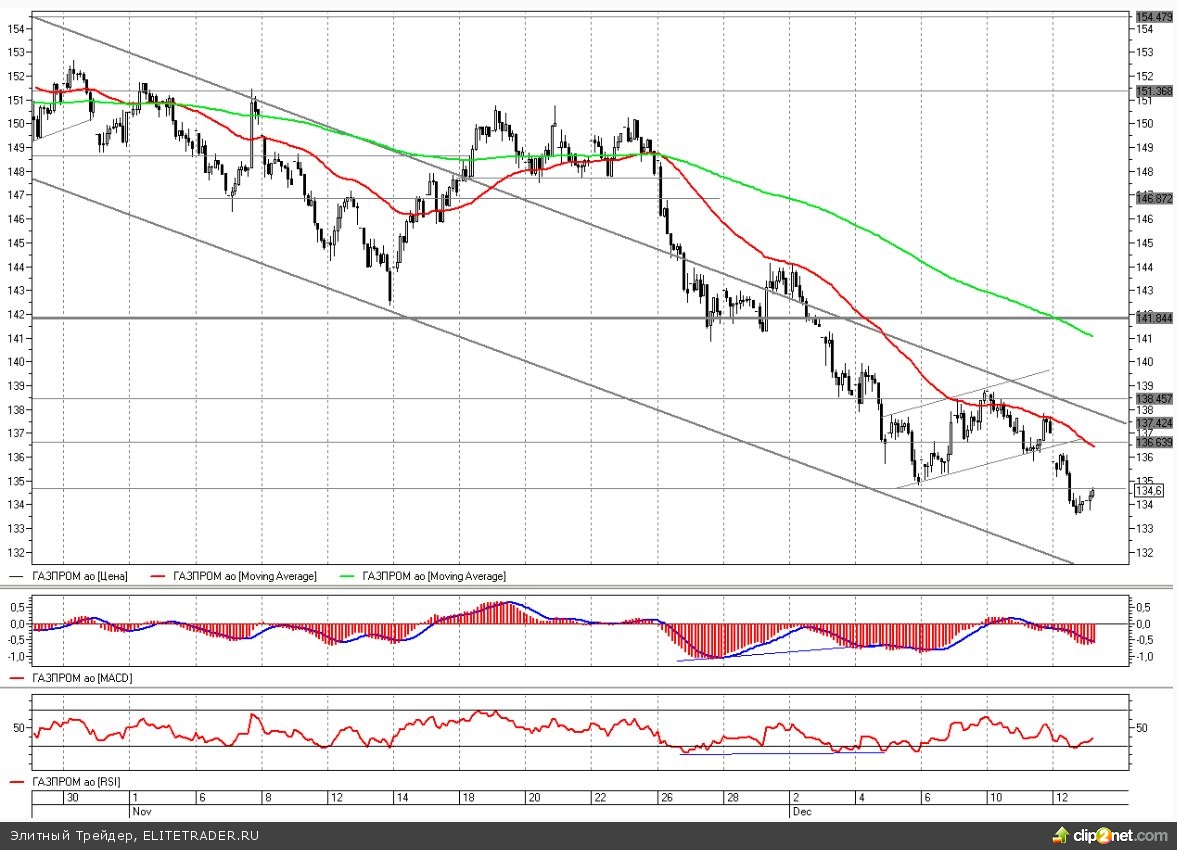Click the 136.639 price level label
The image size is (1177, 850).
pyautogui.click(x=1153, y=442)
